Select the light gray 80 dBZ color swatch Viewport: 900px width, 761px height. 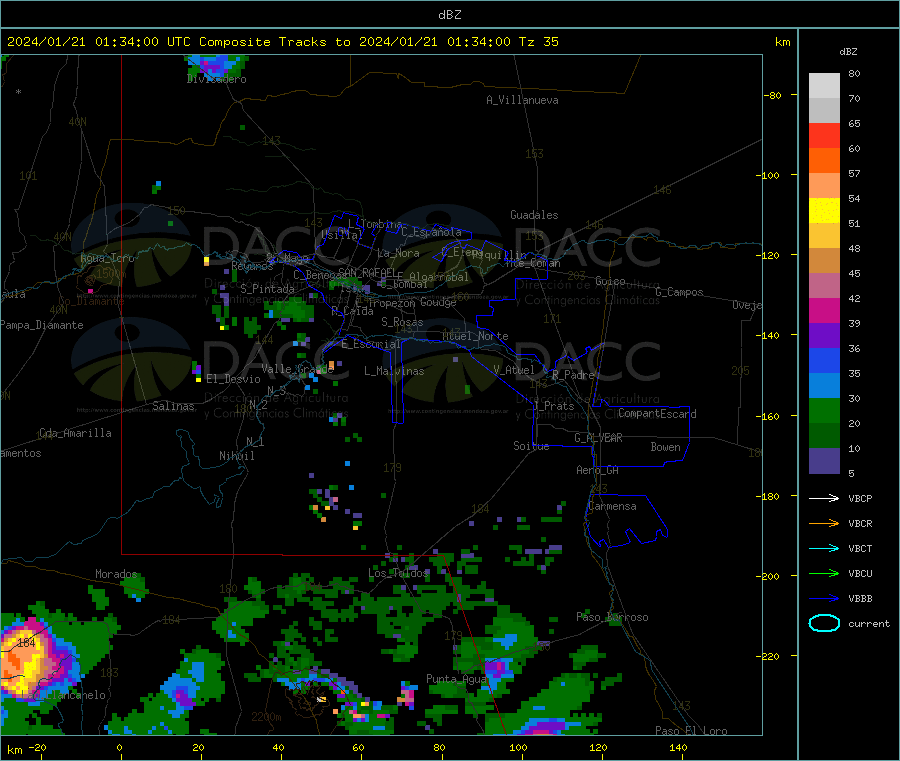[824, 86]
